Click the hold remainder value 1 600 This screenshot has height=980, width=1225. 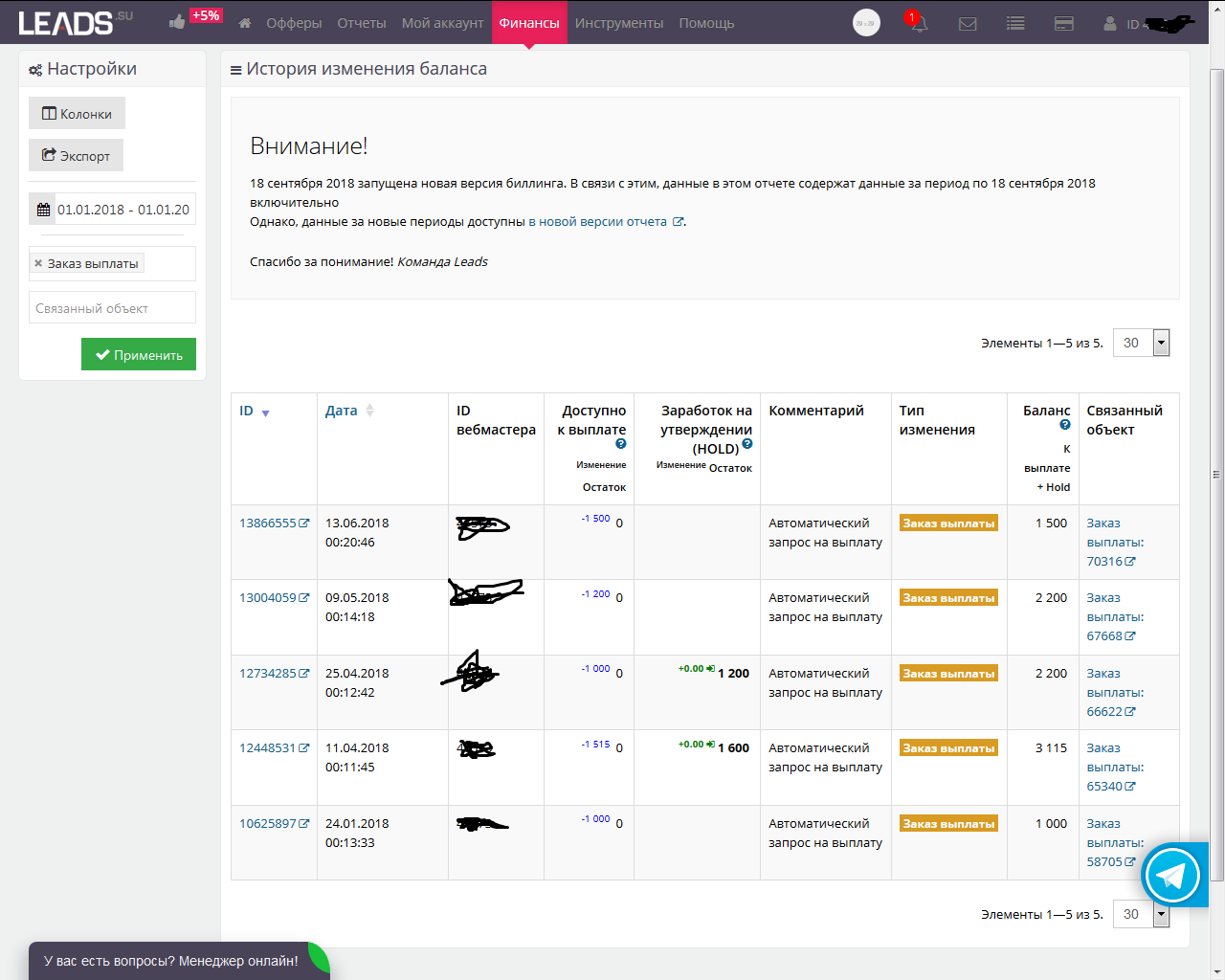pos(734,748)
